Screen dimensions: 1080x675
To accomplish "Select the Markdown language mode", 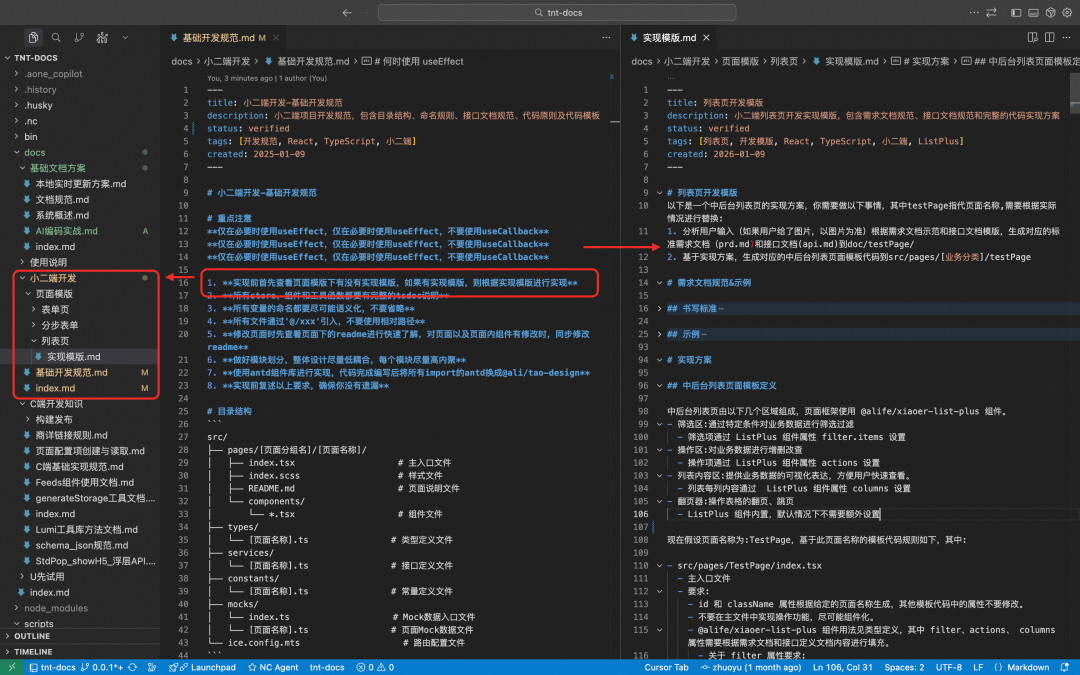I will [1021, 667].
